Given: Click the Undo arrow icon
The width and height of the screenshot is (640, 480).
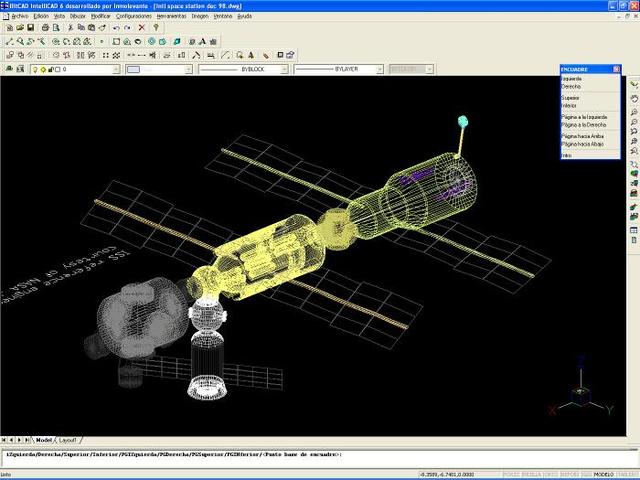Looking at the screenshot, I should [x=116, y=28].
